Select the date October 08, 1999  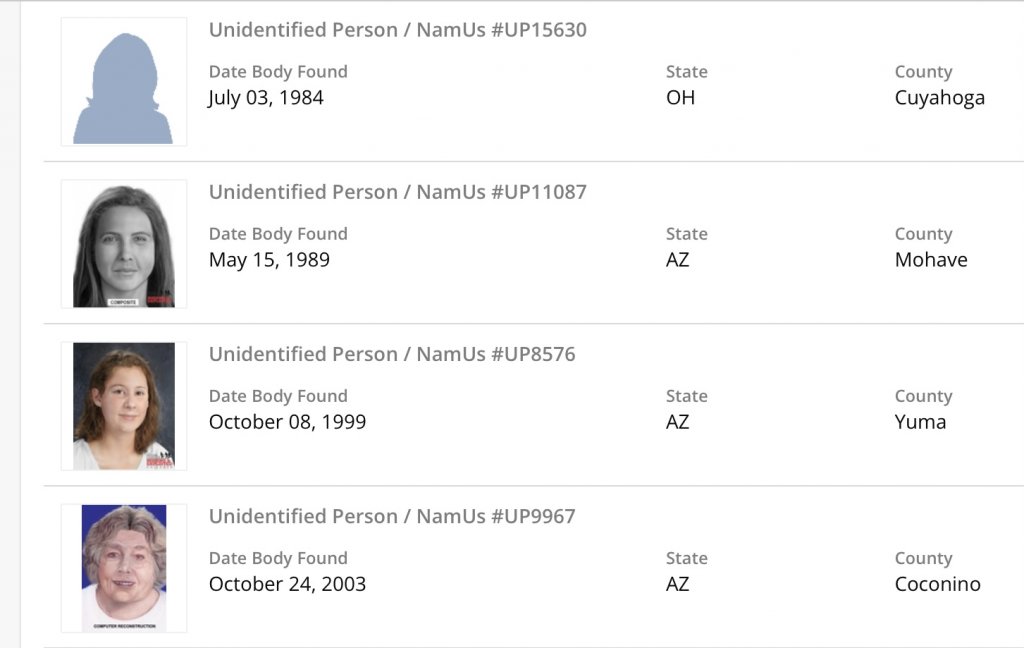(287, 422)
